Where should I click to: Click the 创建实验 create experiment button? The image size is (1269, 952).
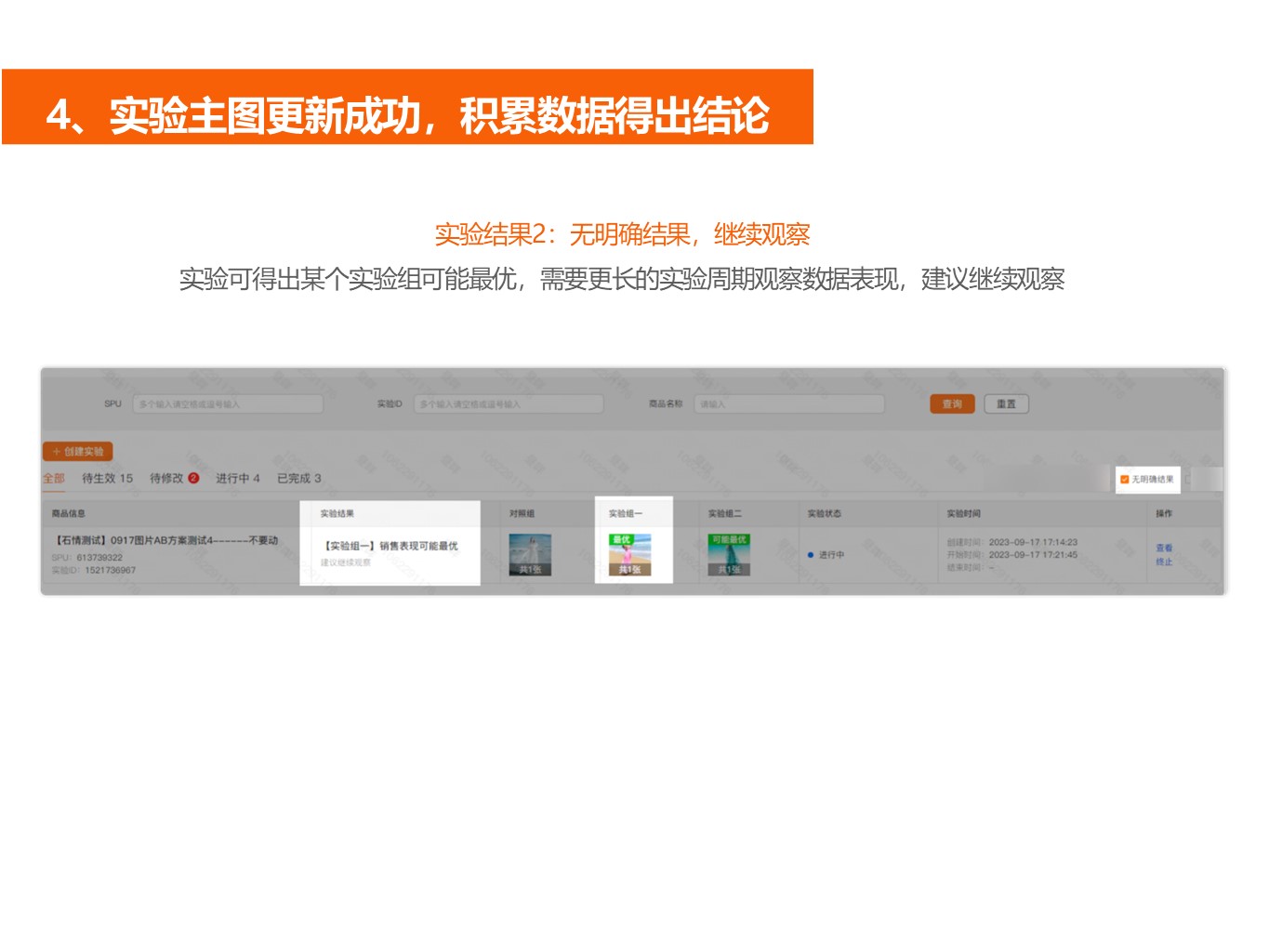pyautogui.click(x=78, y=452)
